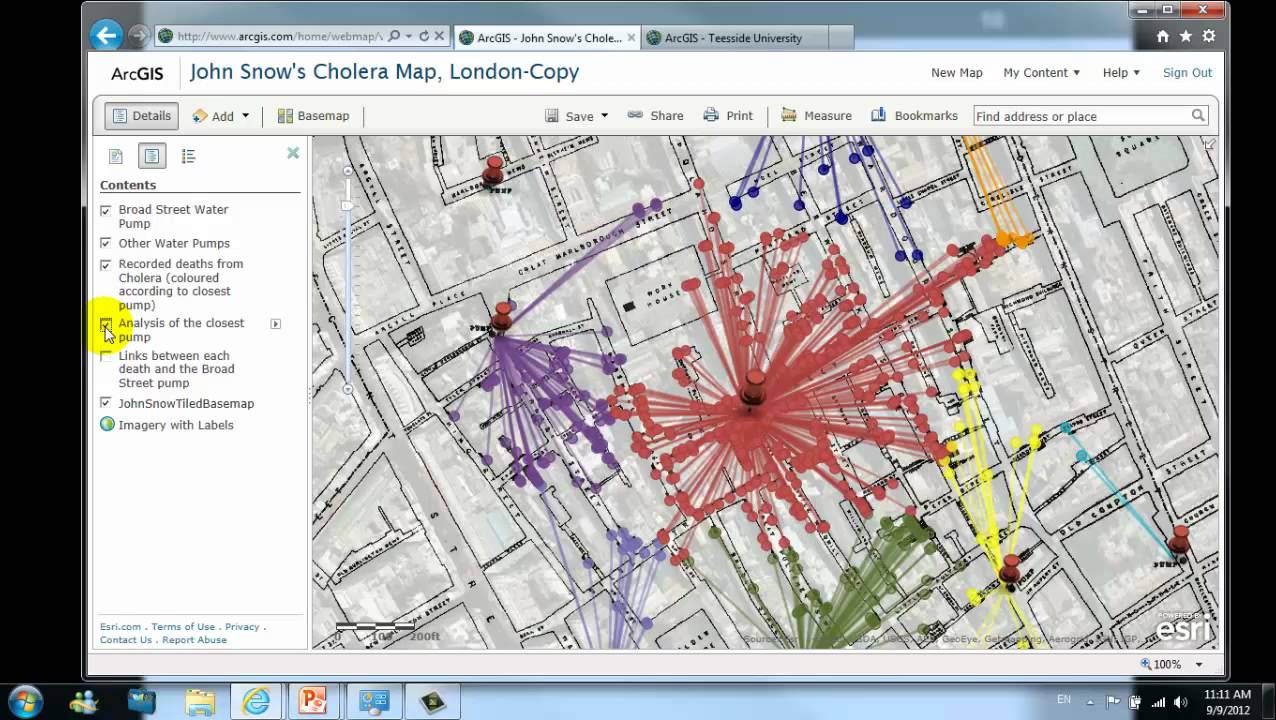Click Internet Explorer taskbar icon
This screenshot has height=720, width=1276.
point(257,701)
